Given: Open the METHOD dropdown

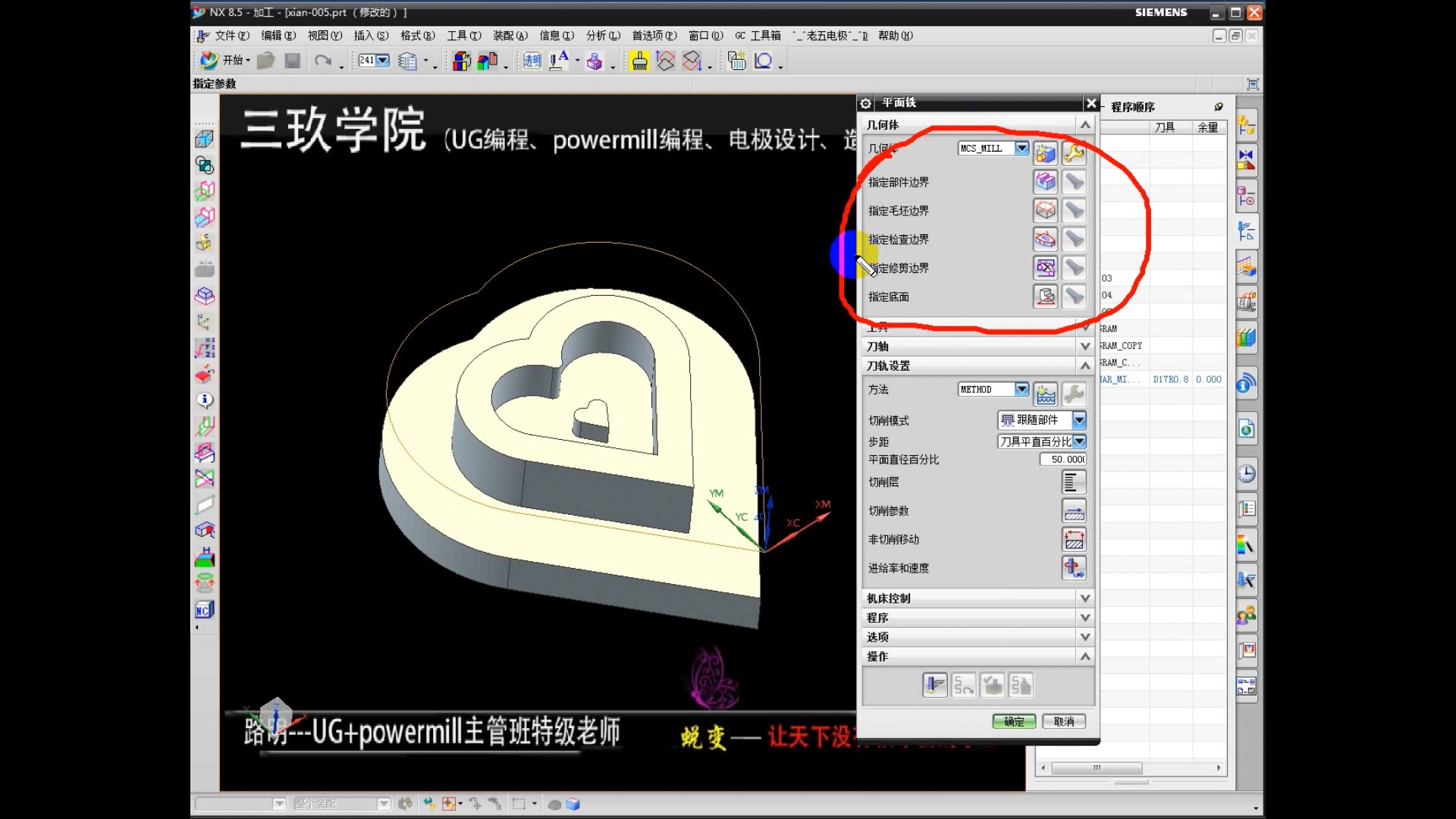Looking at the screenshot, I should (x=1021, y=389).
